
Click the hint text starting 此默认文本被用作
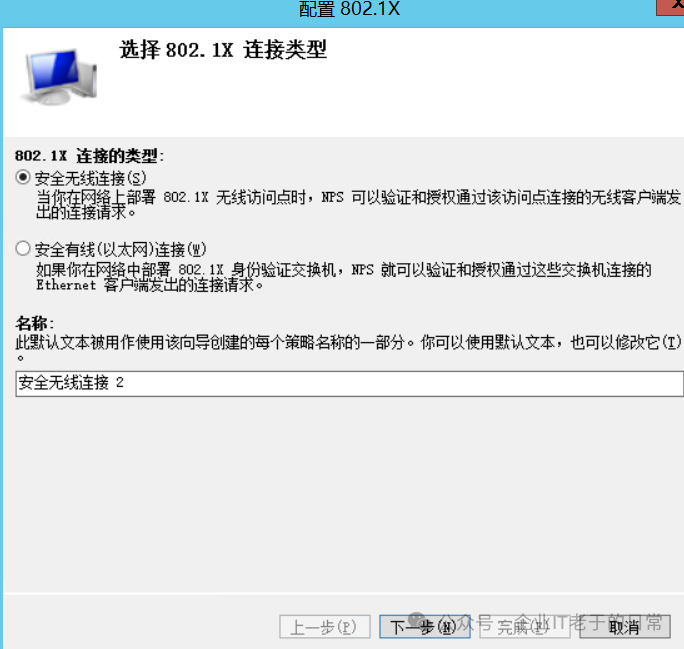point(348,350)
